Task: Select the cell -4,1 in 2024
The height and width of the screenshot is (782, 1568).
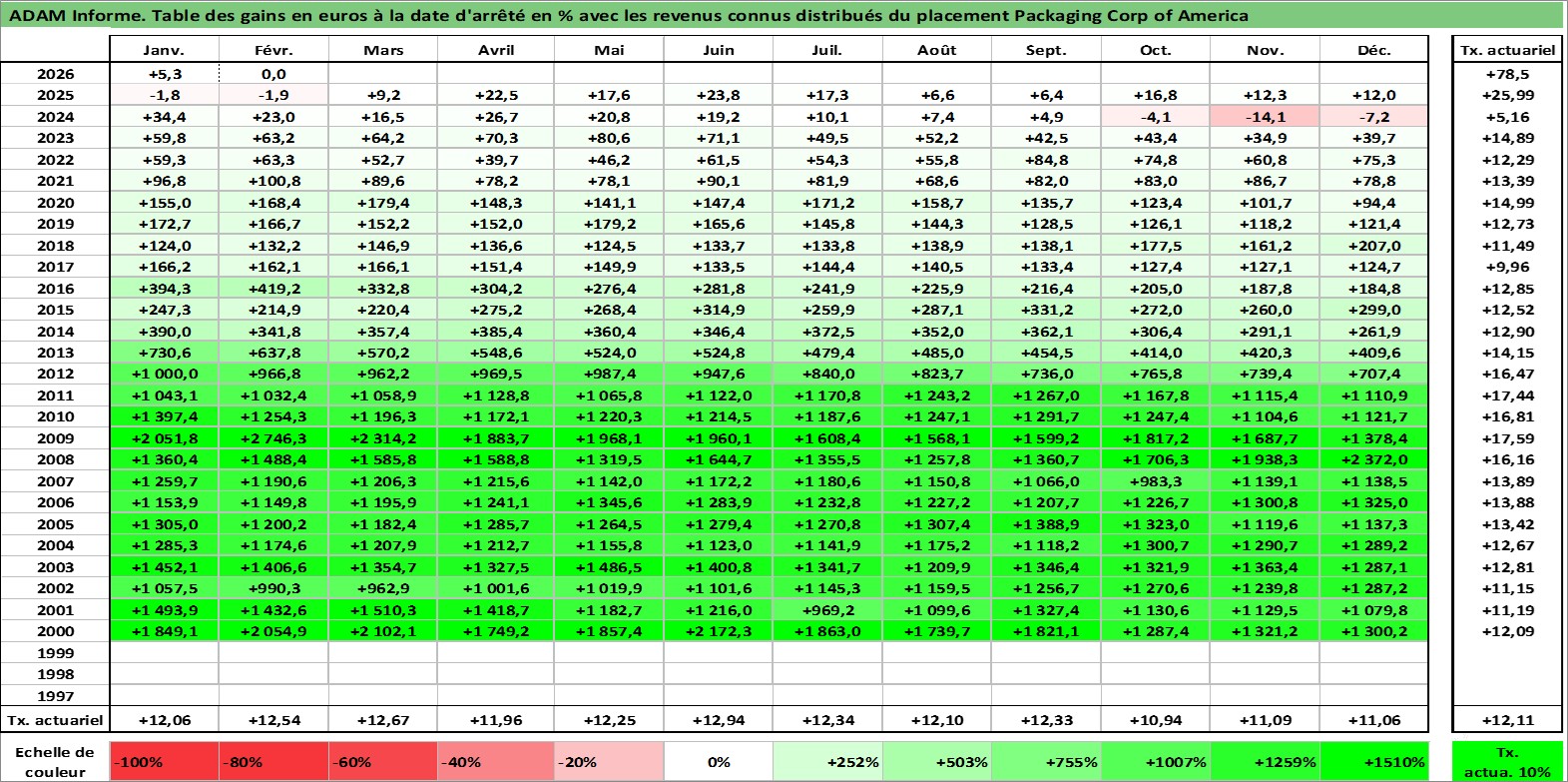Action: point(1156,117)
